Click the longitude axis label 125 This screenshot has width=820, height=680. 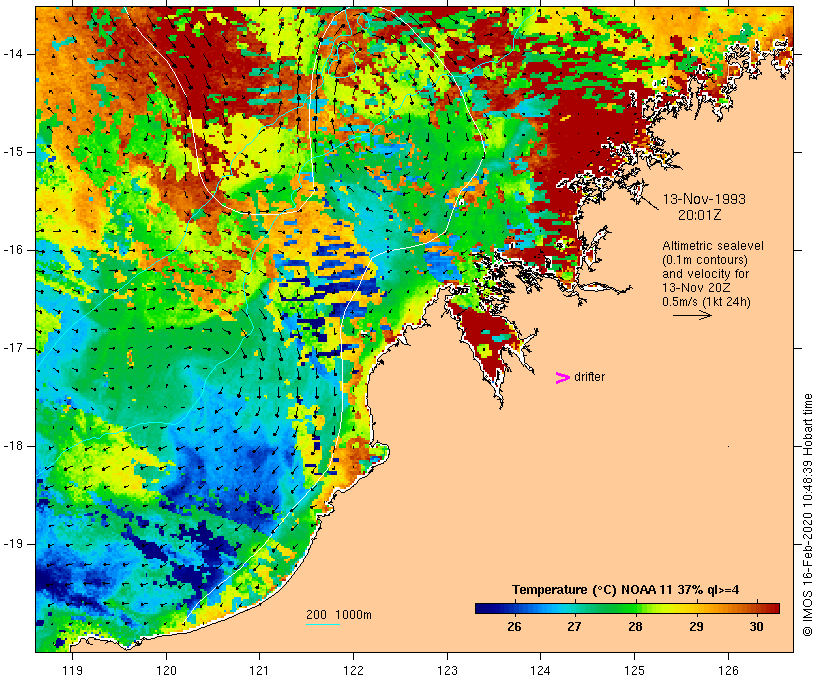tap(634, 670)
